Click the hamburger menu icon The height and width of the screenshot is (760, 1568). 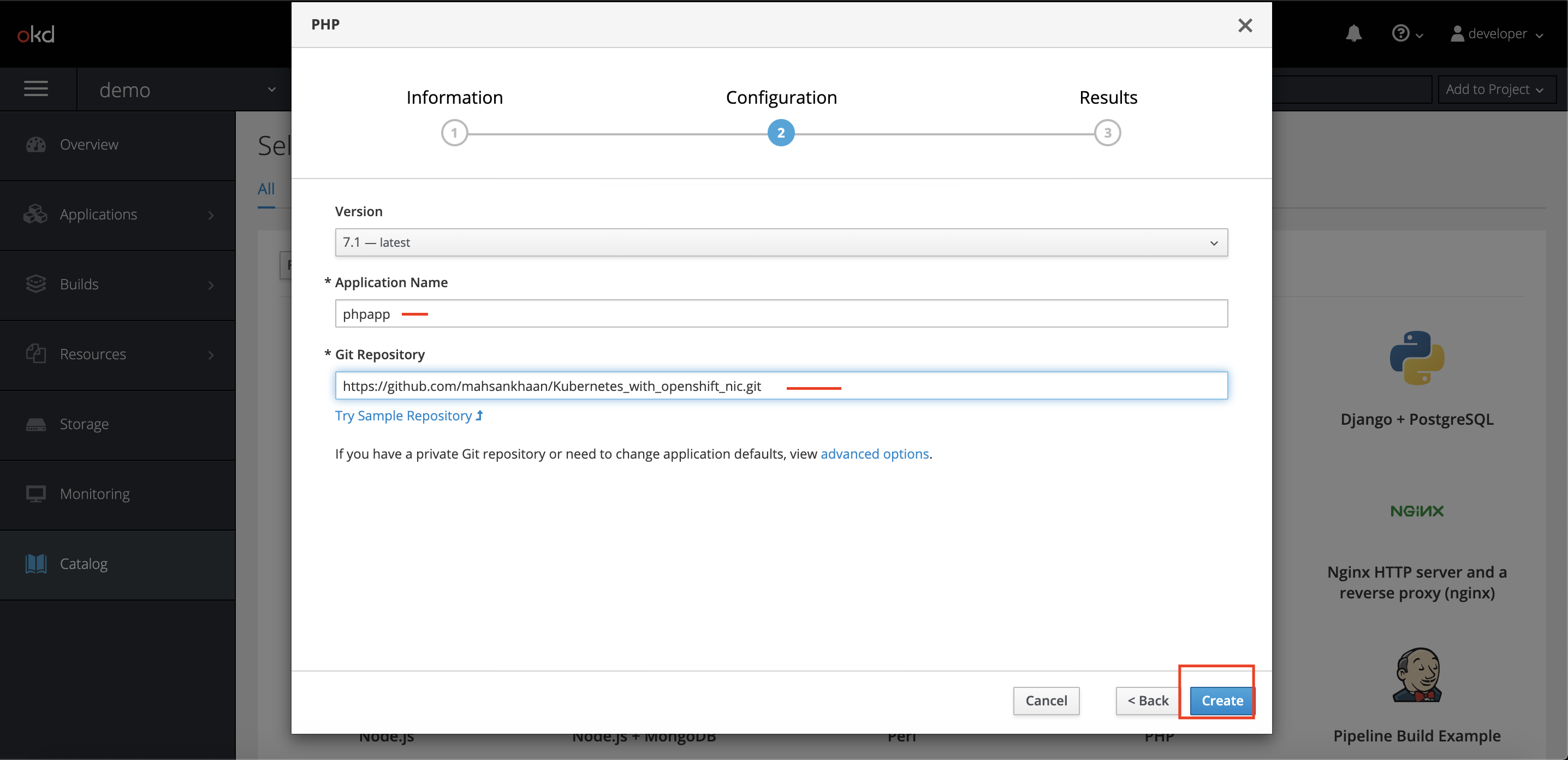tap(36, 89)
